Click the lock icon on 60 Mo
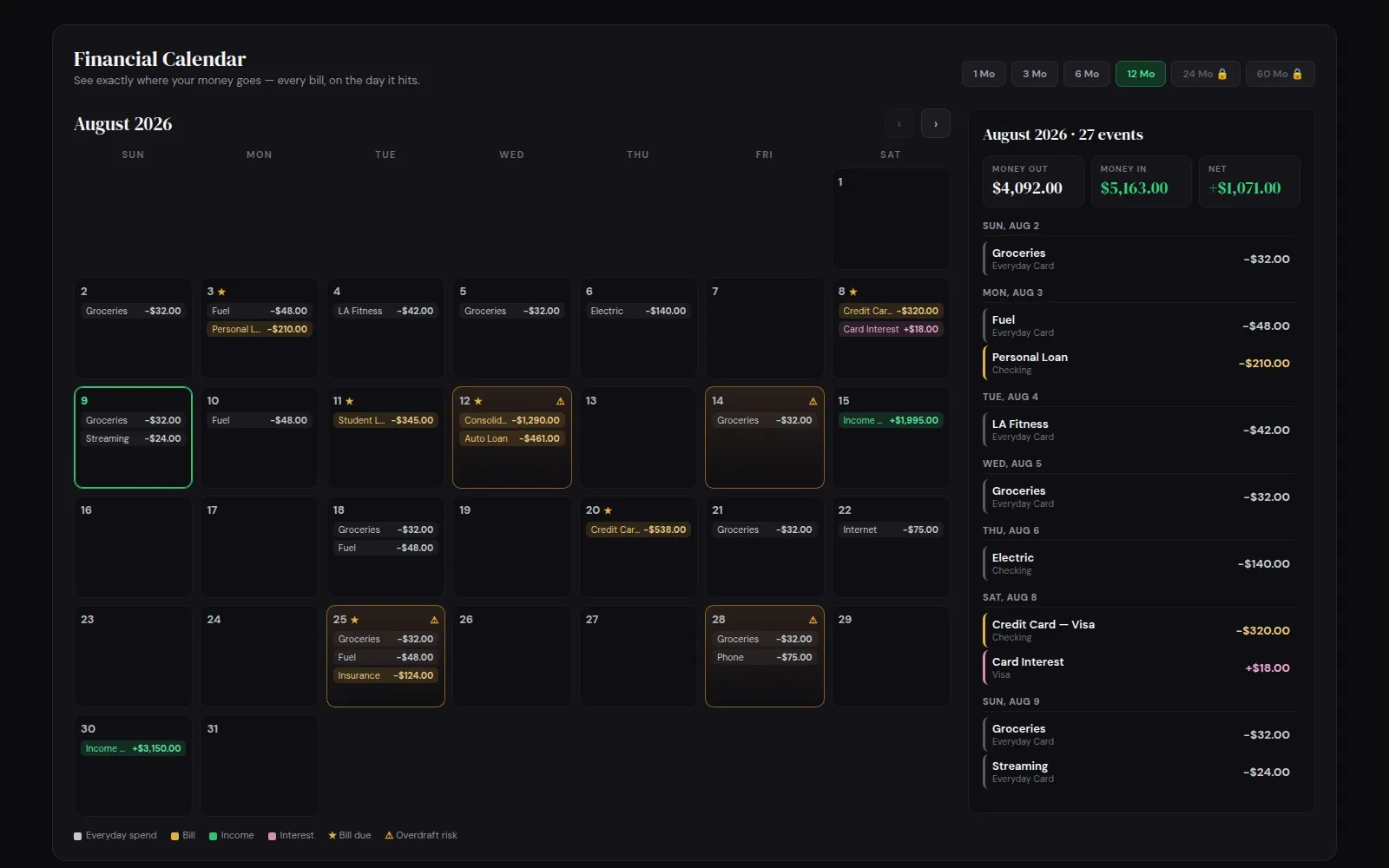 tap(1297, 74)
